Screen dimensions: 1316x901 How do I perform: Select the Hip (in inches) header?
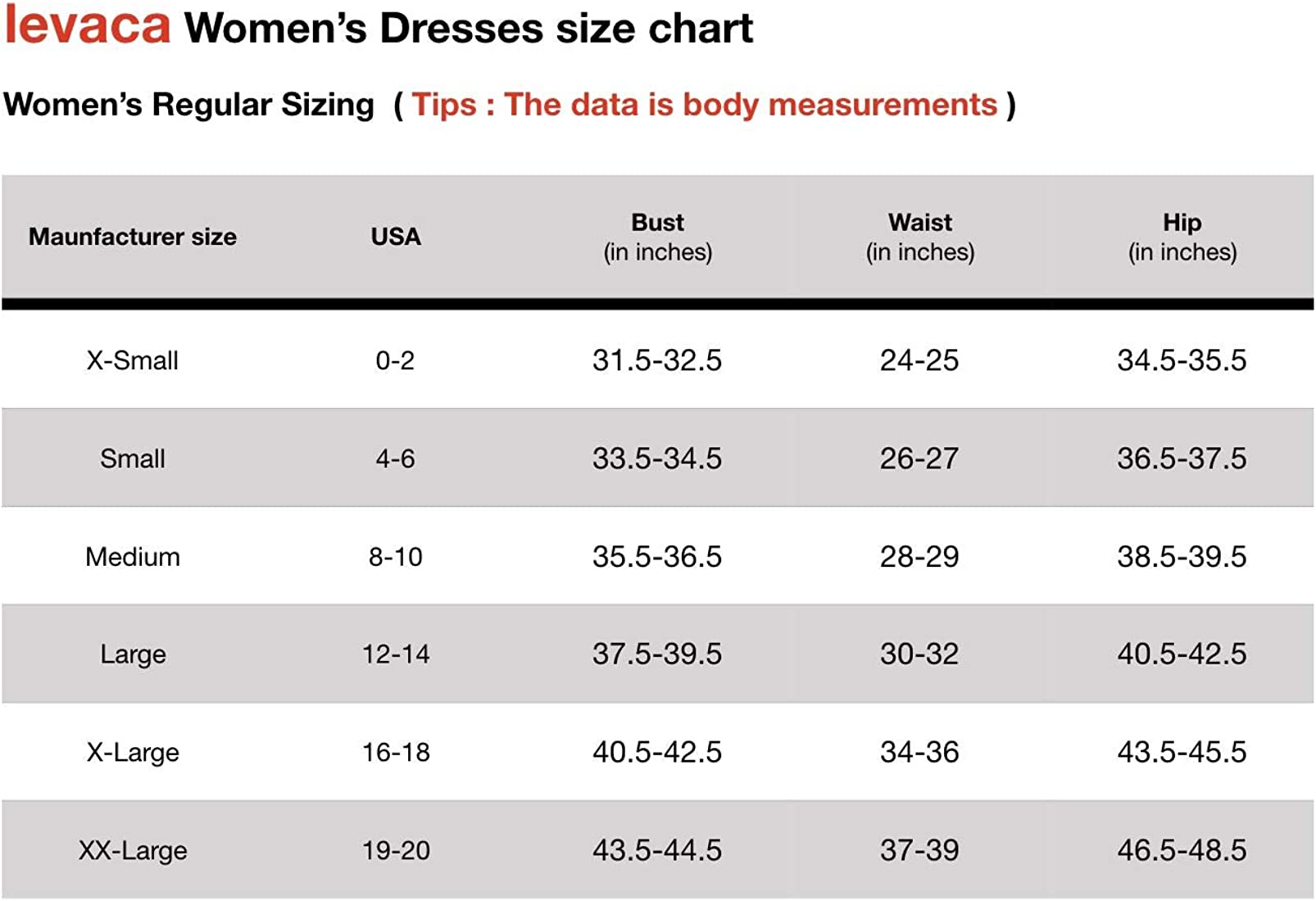[x=1182, y=237]
